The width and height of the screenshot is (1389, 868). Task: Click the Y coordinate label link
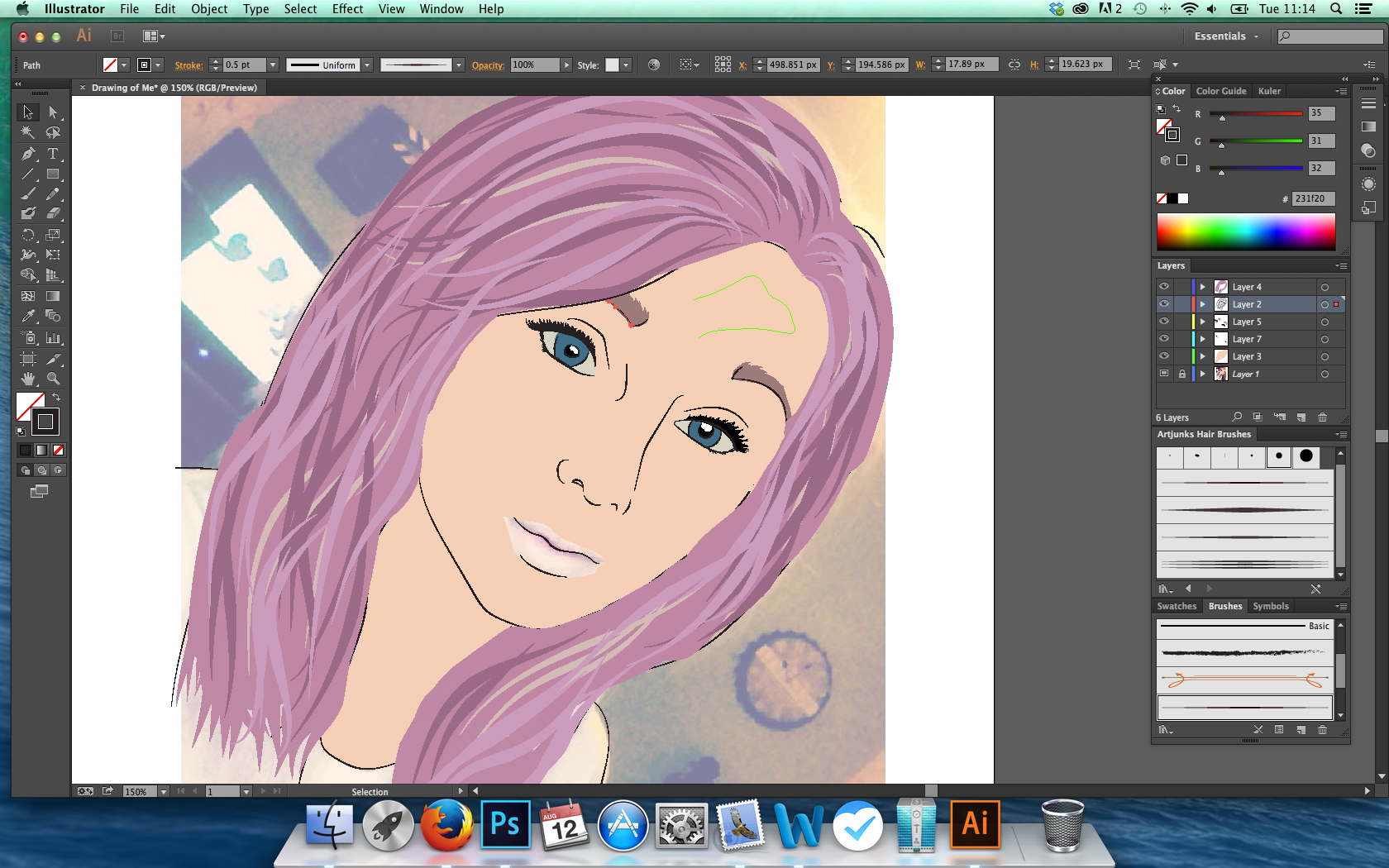pyautogui.click(x=831, y=65)
